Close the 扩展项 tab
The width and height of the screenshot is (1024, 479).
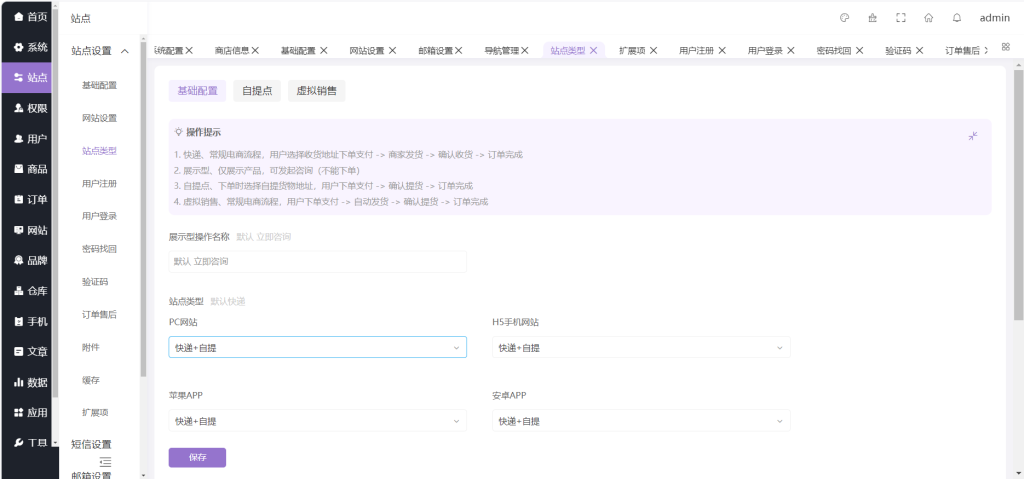click(653, 50)
